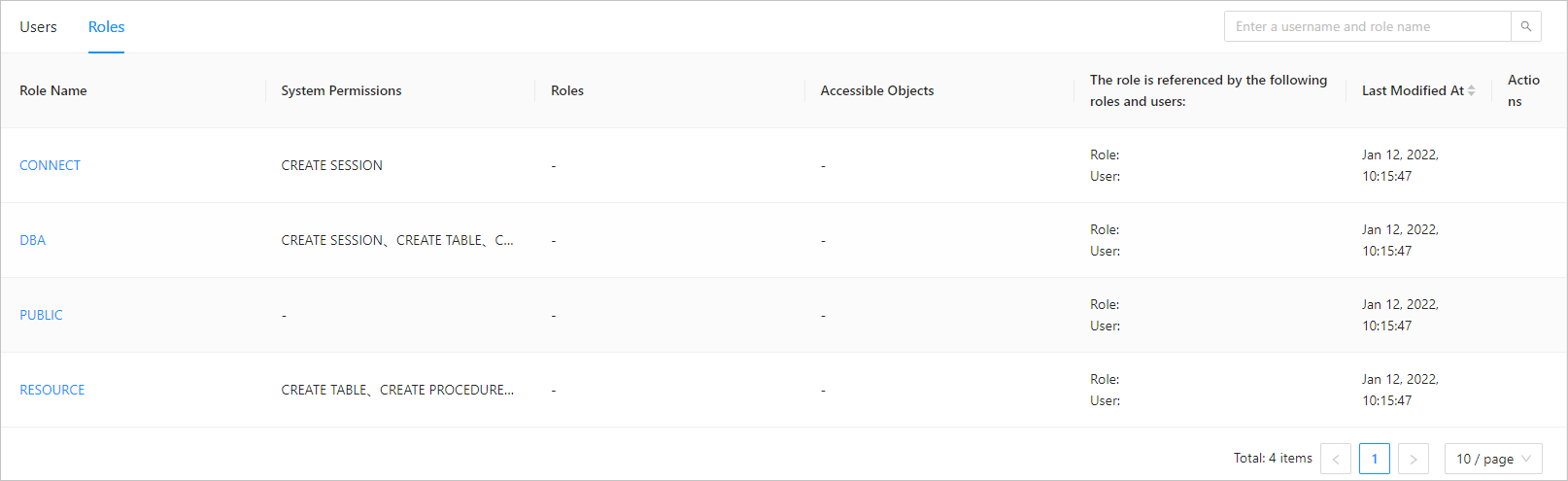Click the System Permissions column header
The width and height of the screenshot is (1568, 481).
tap(341, 90)
